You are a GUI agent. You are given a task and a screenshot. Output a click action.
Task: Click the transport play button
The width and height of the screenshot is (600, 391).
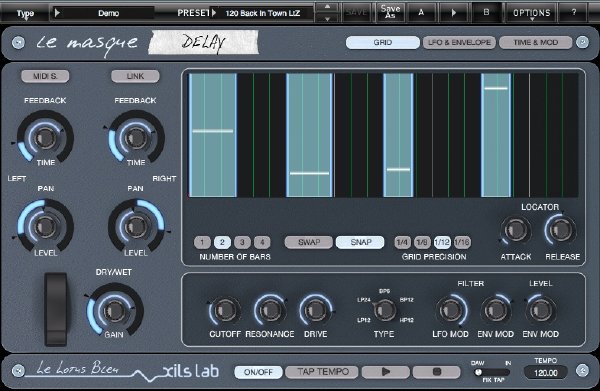(385, 371)
